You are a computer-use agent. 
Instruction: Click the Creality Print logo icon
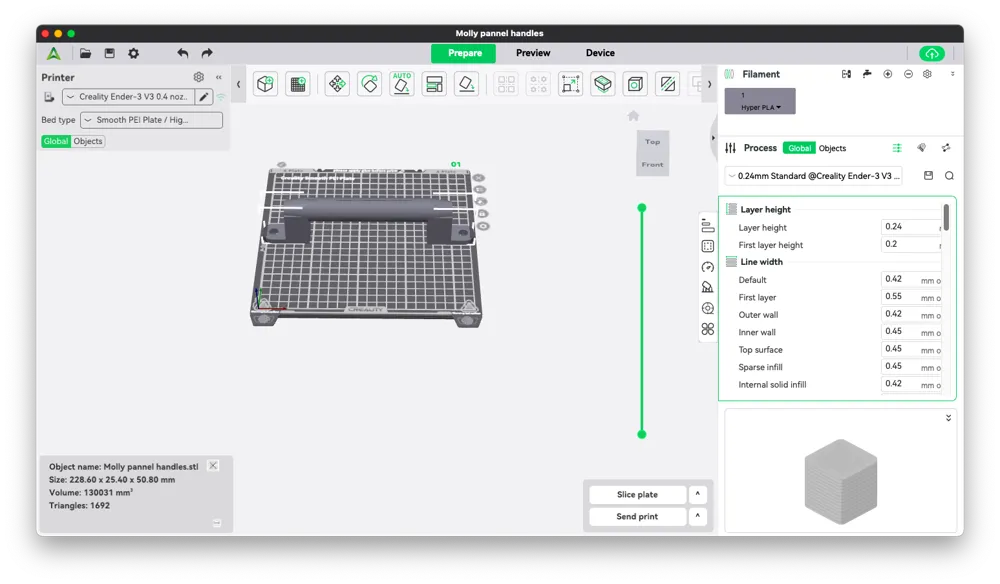coord(54,54)
